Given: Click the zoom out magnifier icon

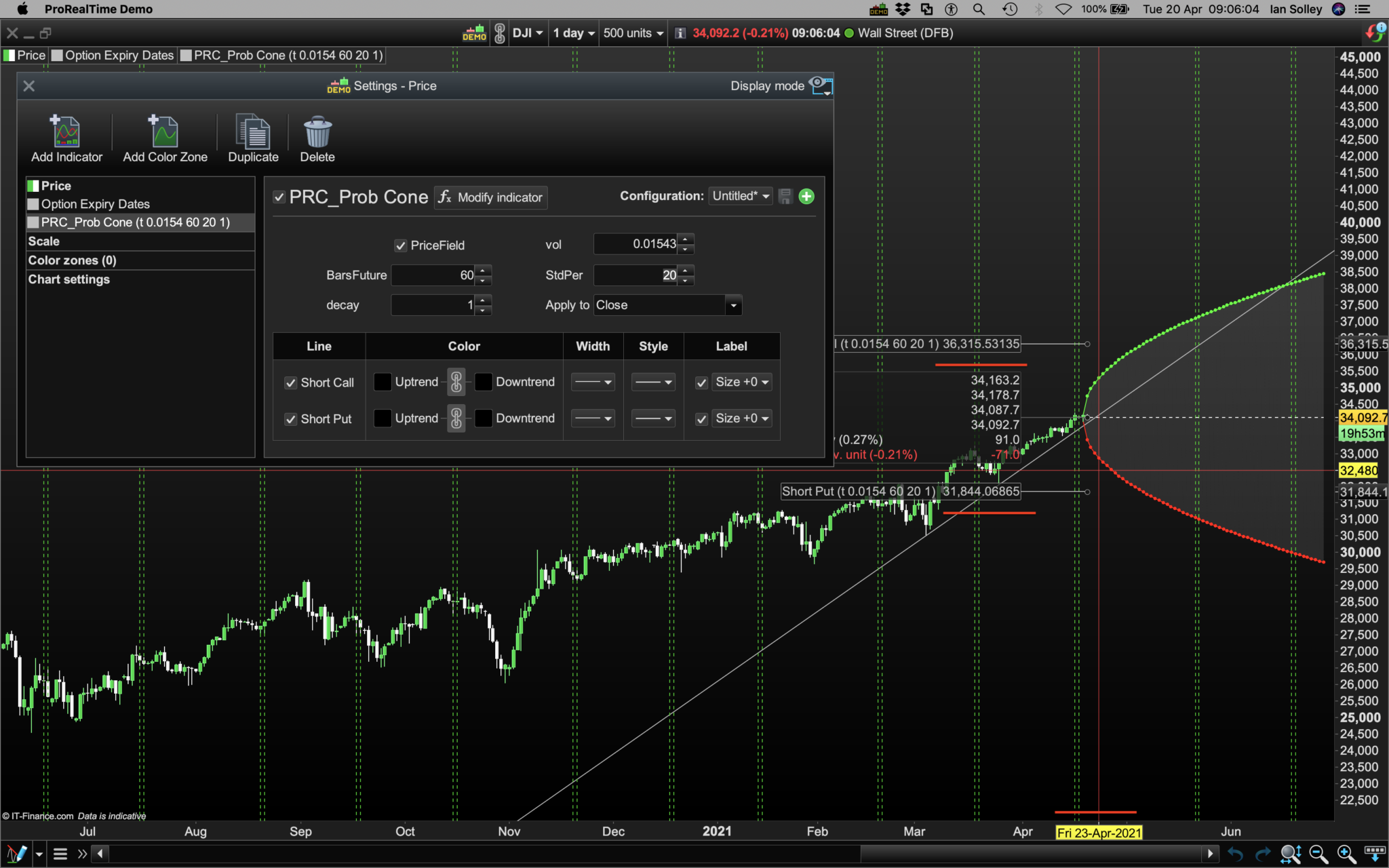Looking at the screenshot, I should pos(1318,854).
